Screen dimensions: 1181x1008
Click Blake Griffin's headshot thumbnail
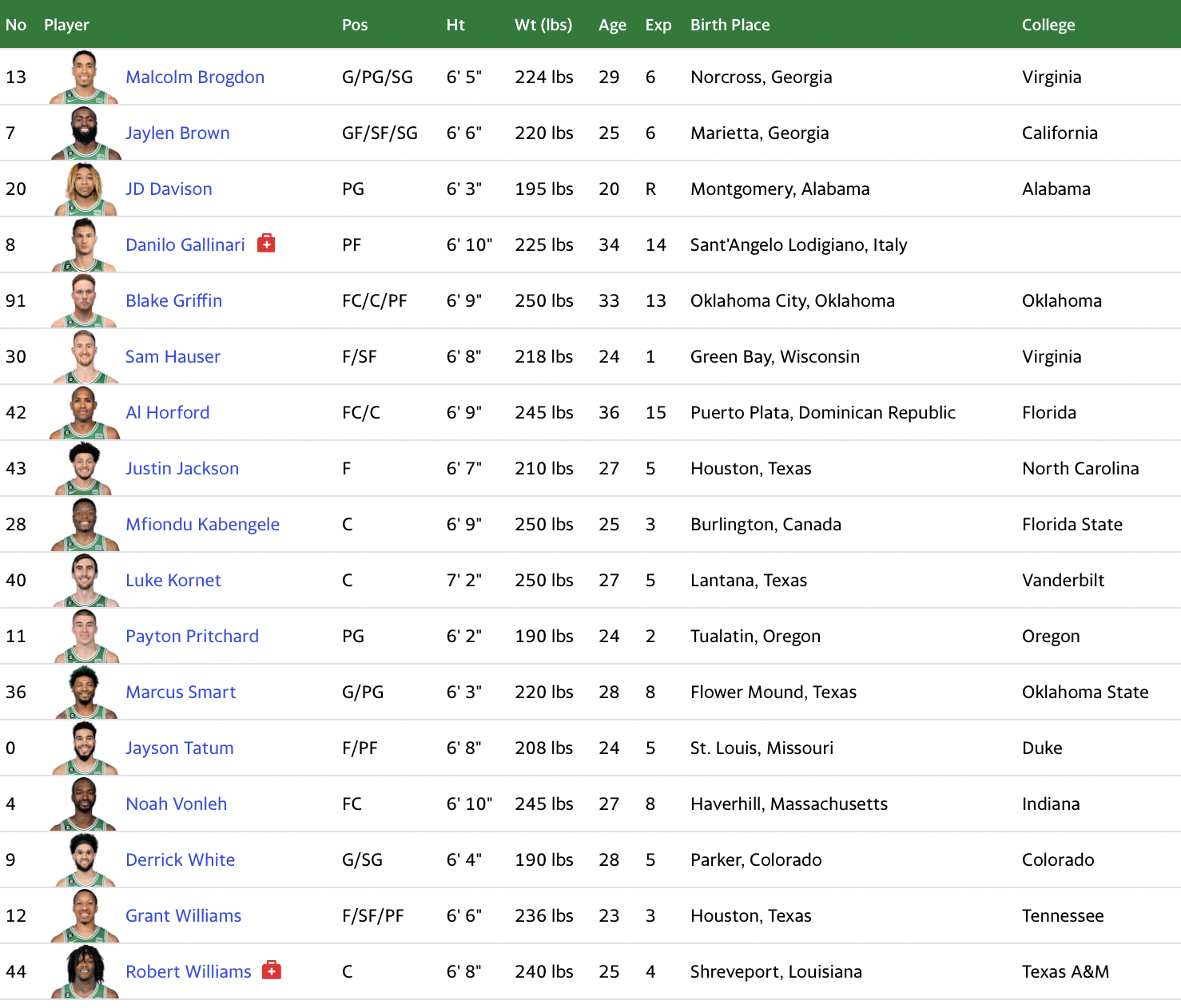[85, 301]
